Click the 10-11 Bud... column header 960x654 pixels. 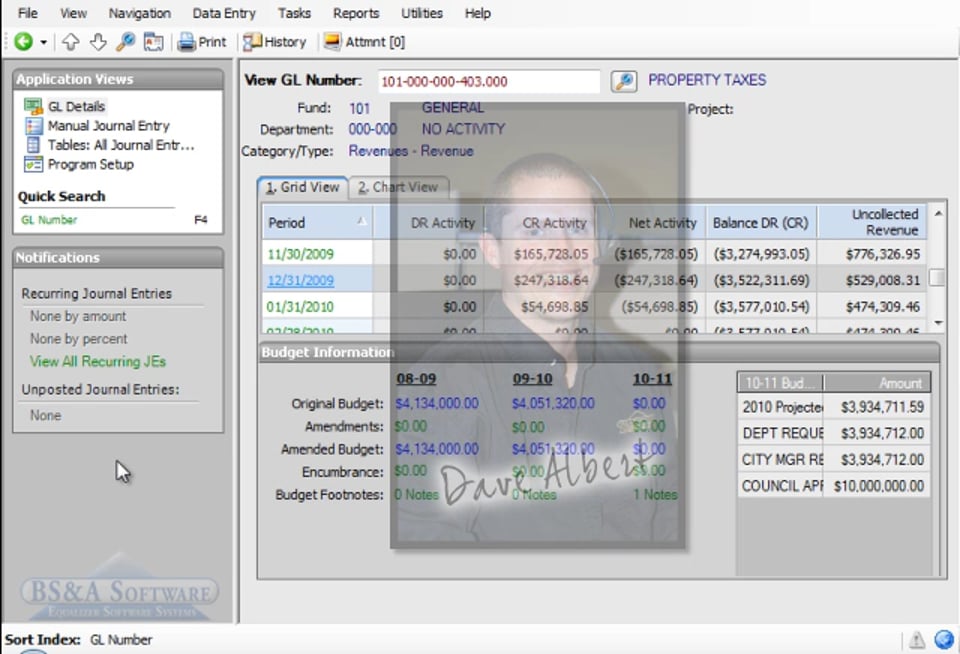(x=781, y=383)
